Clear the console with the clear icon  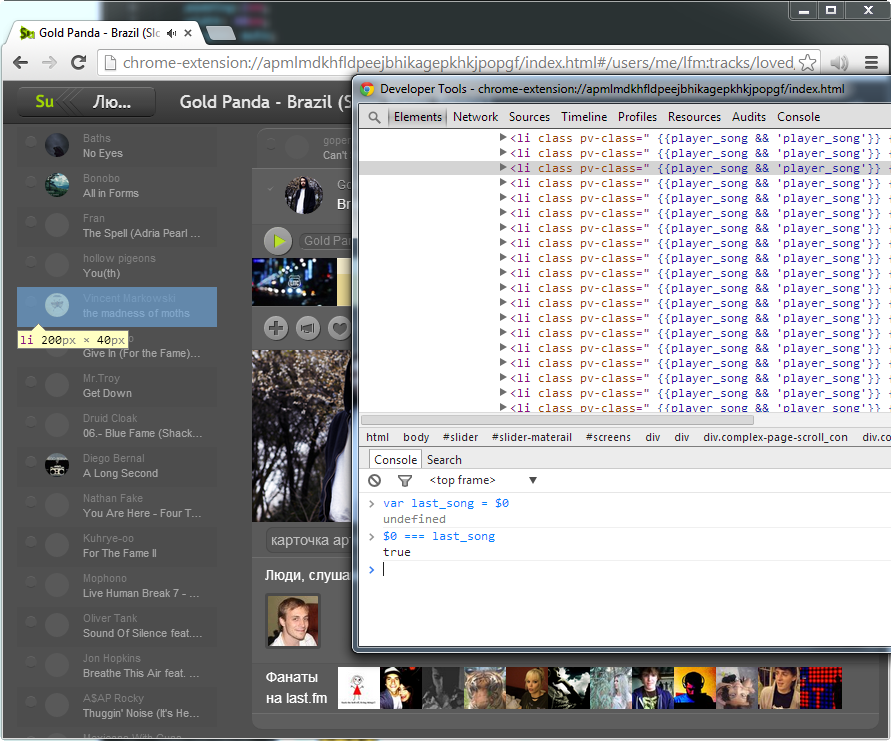[x=374, y=481]
